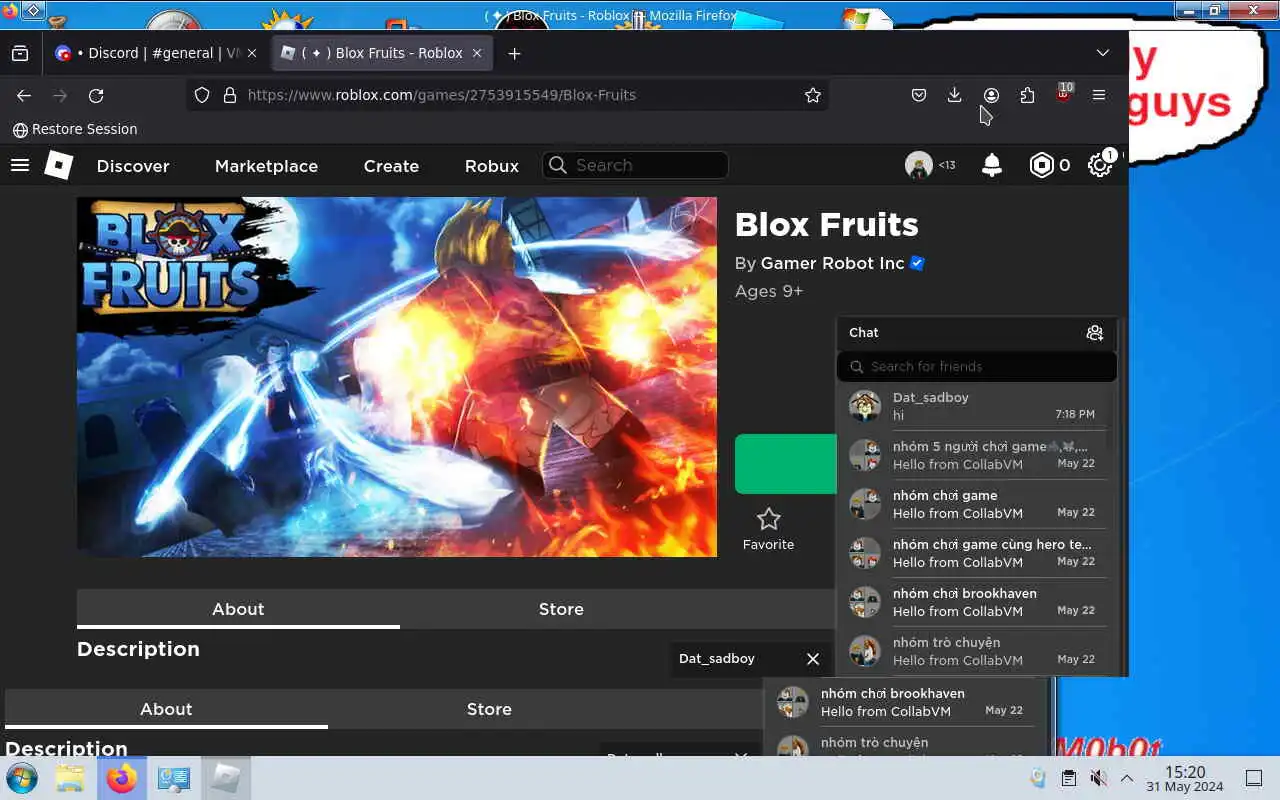Viewport: 1280px width, 800px height.
Task: Open the 'nhóm 5 người chơi game' chat
Action: click(x=977, y=455)
